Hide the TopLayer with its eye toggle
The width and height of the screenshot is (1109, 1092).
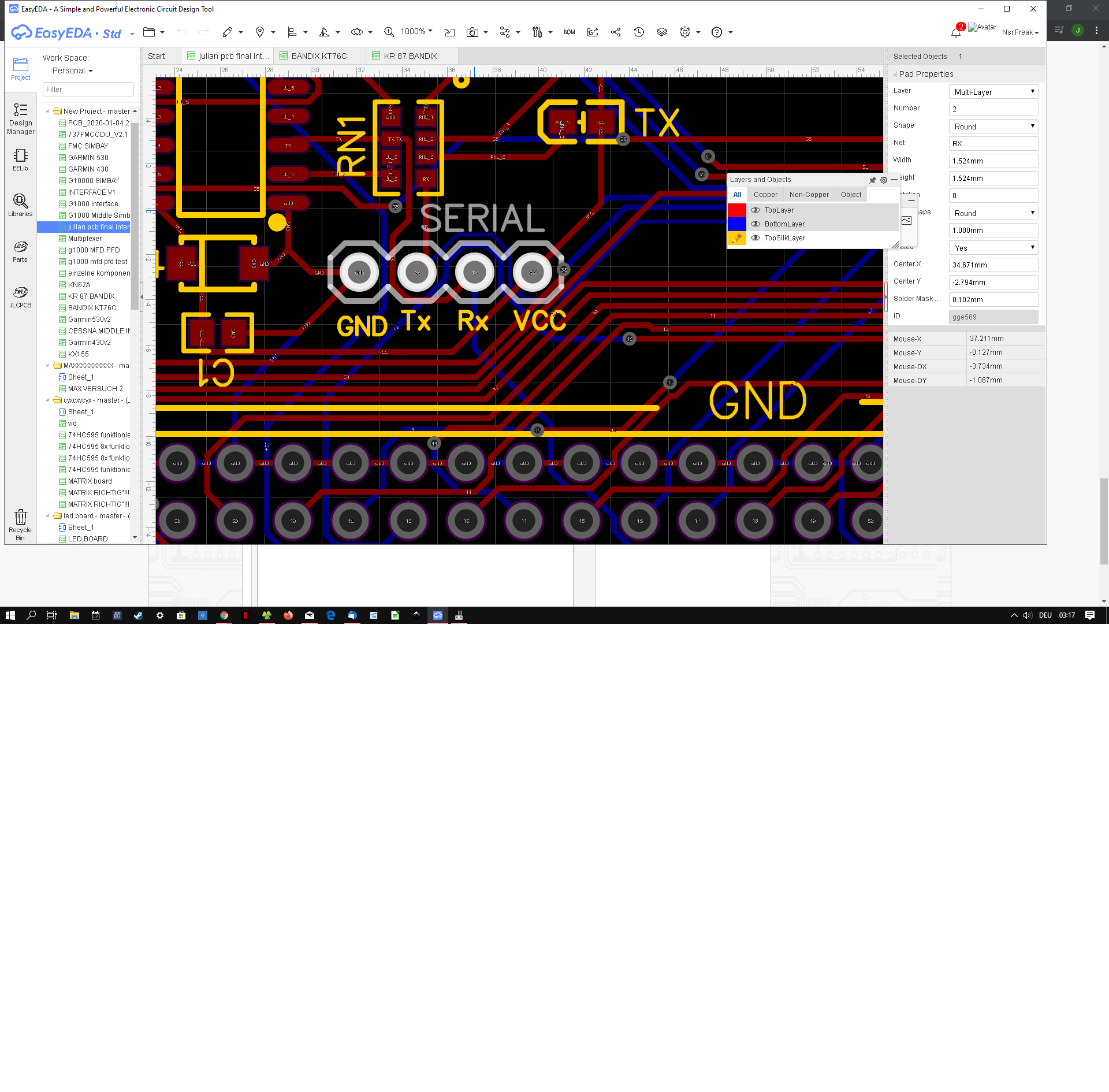[x=756, y=210]
